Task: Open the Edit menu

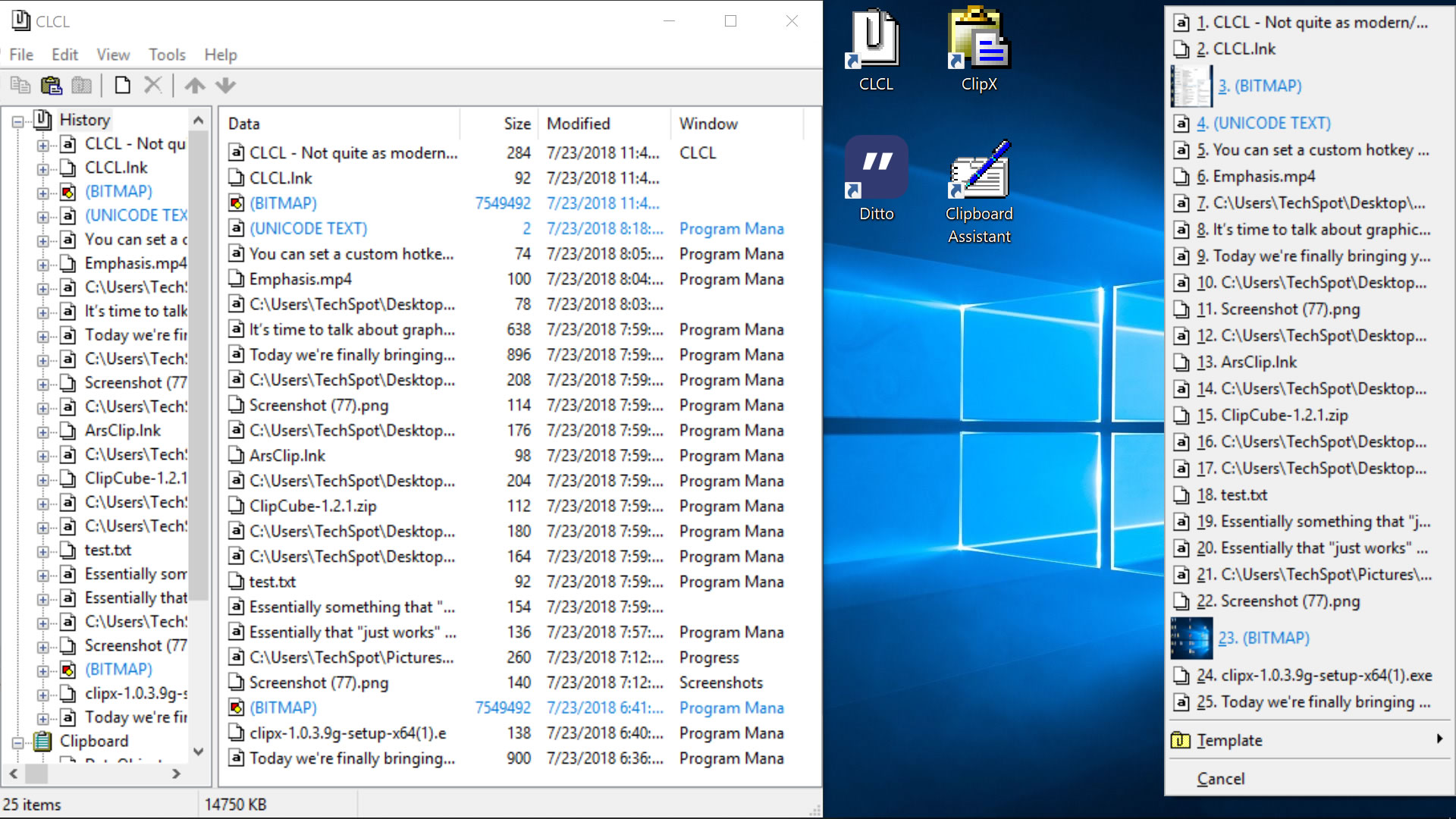Action: tap(64, 55)
